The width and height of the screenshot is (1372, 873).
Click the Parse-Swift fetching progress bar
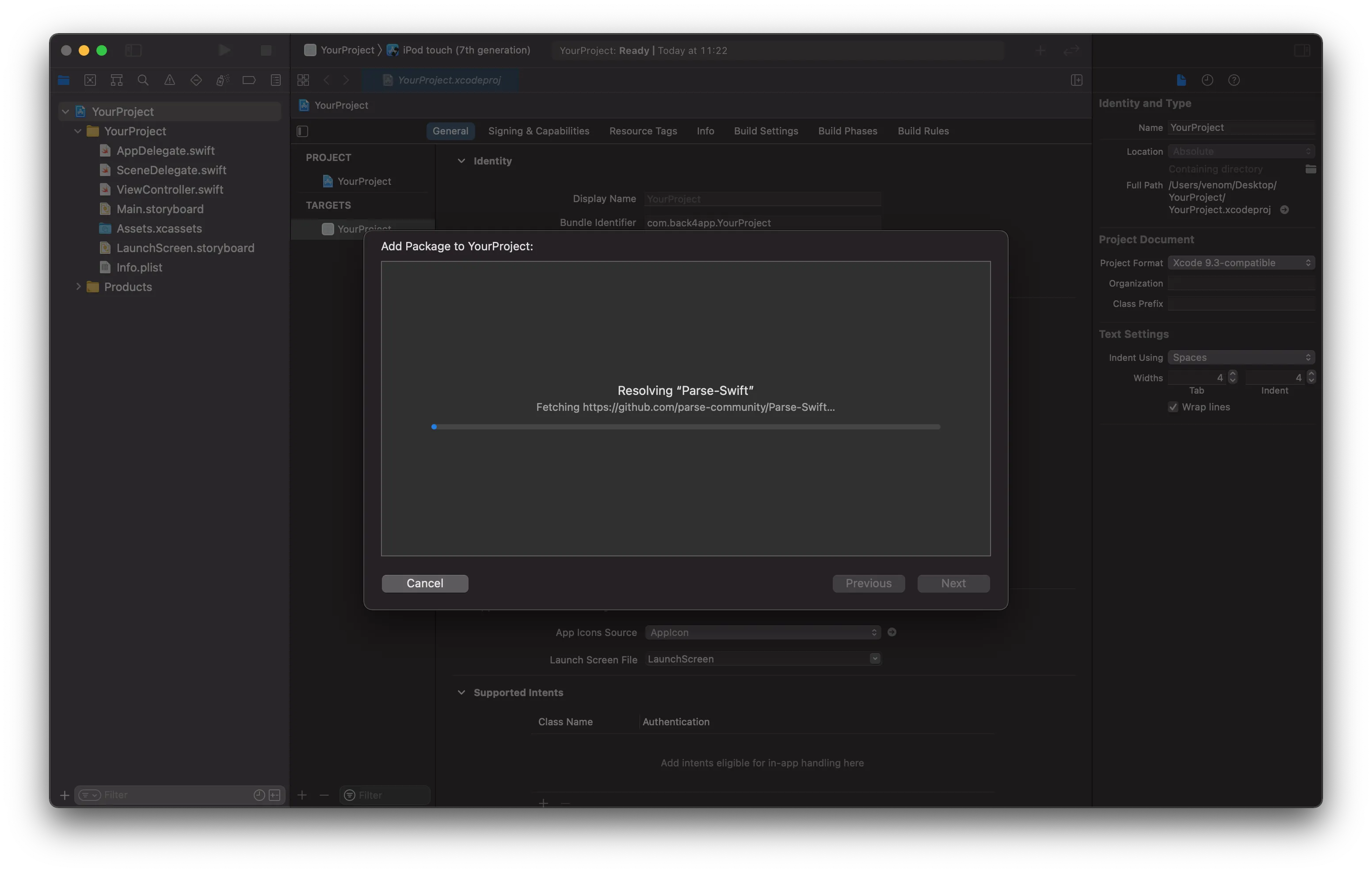point(686,426)
